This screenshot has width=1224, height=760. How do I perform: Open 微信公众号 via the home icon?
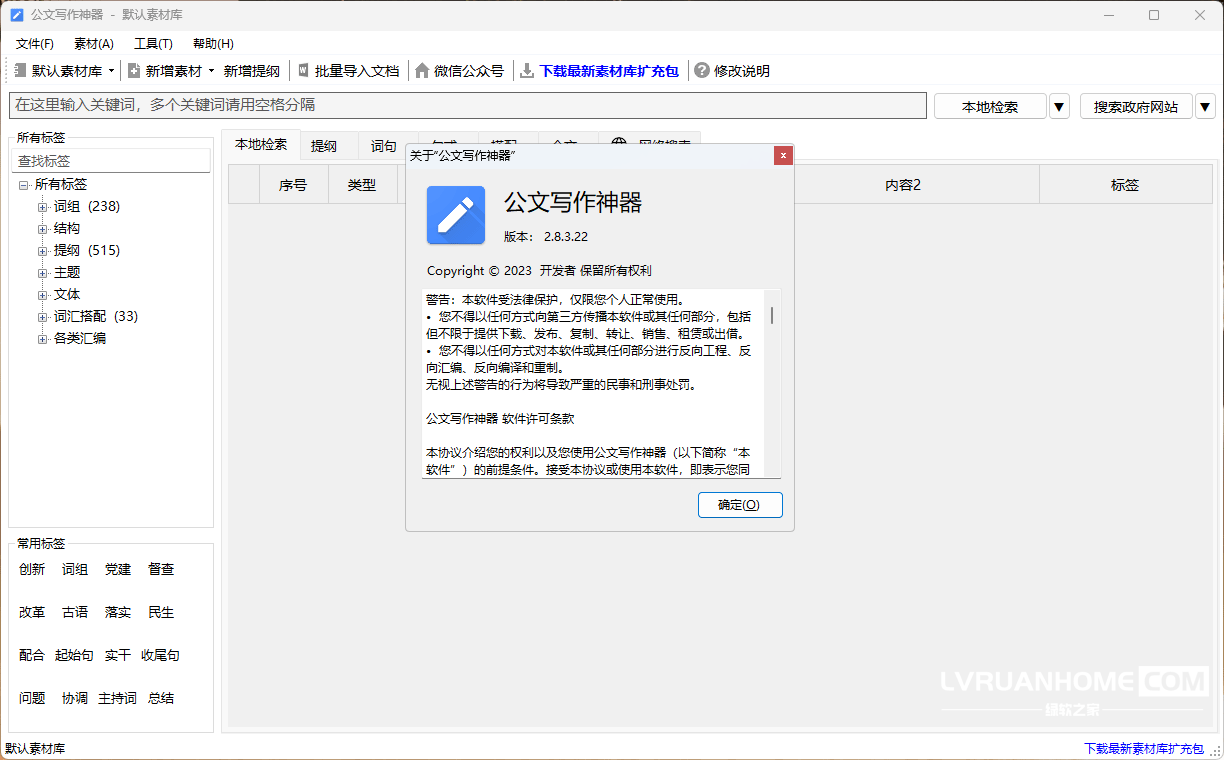(422, 71)
